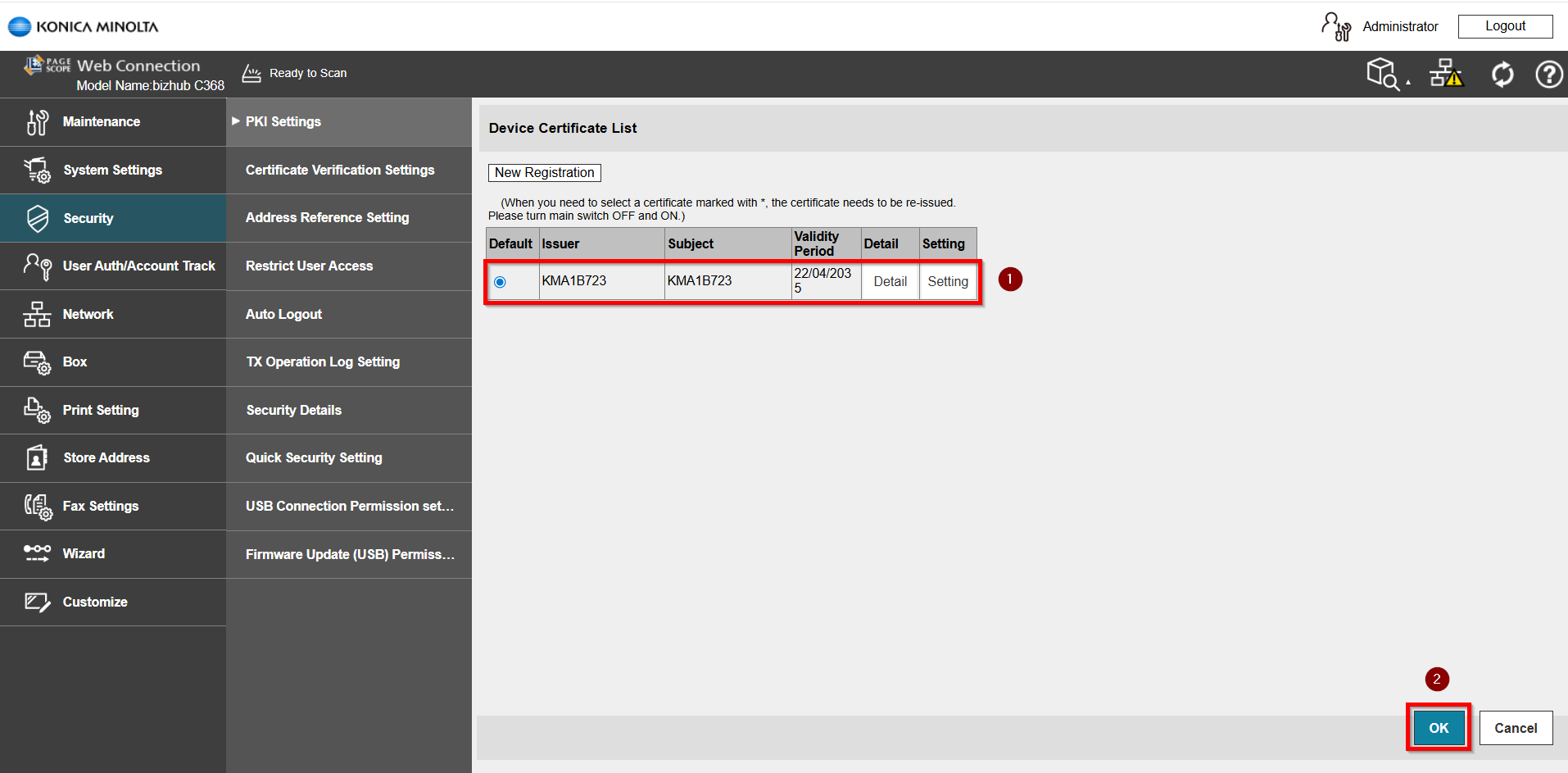This screenshot has height=773, width=1568.
Task: Click the Network topology icon
Action: pyautogui.click(x=37, y=314)
